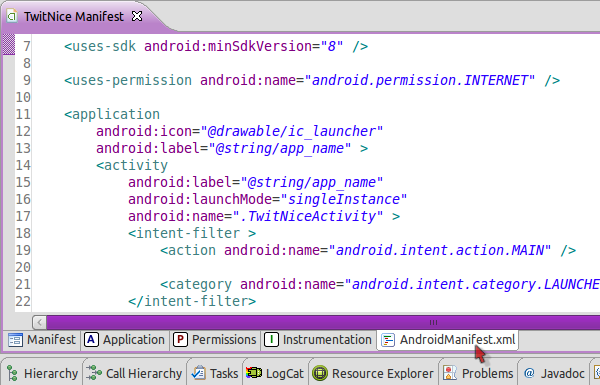Open the Problems view

(478, 373)
